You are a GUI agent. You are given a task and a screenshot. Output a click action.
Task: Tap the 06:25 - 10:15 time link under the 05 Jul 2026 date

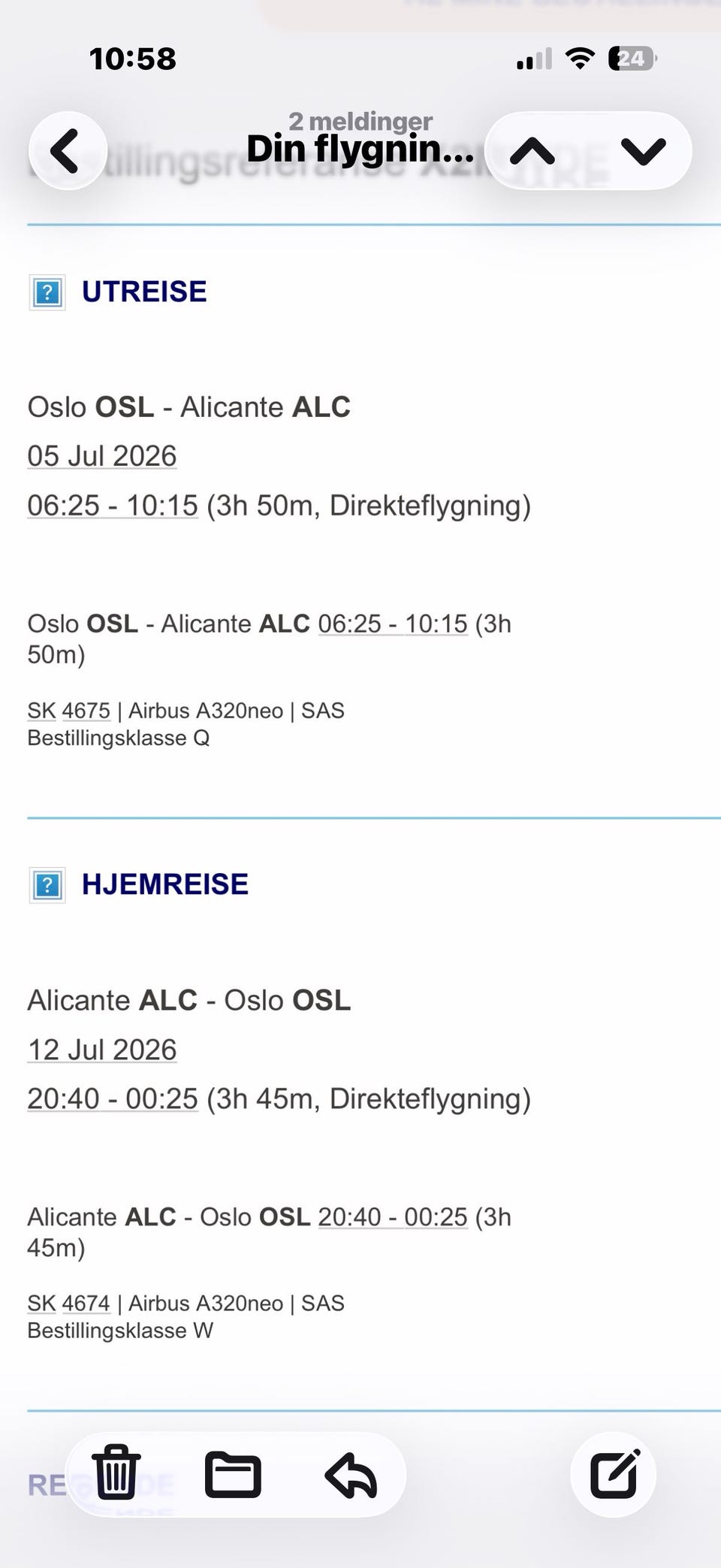(x=113, y=506)
